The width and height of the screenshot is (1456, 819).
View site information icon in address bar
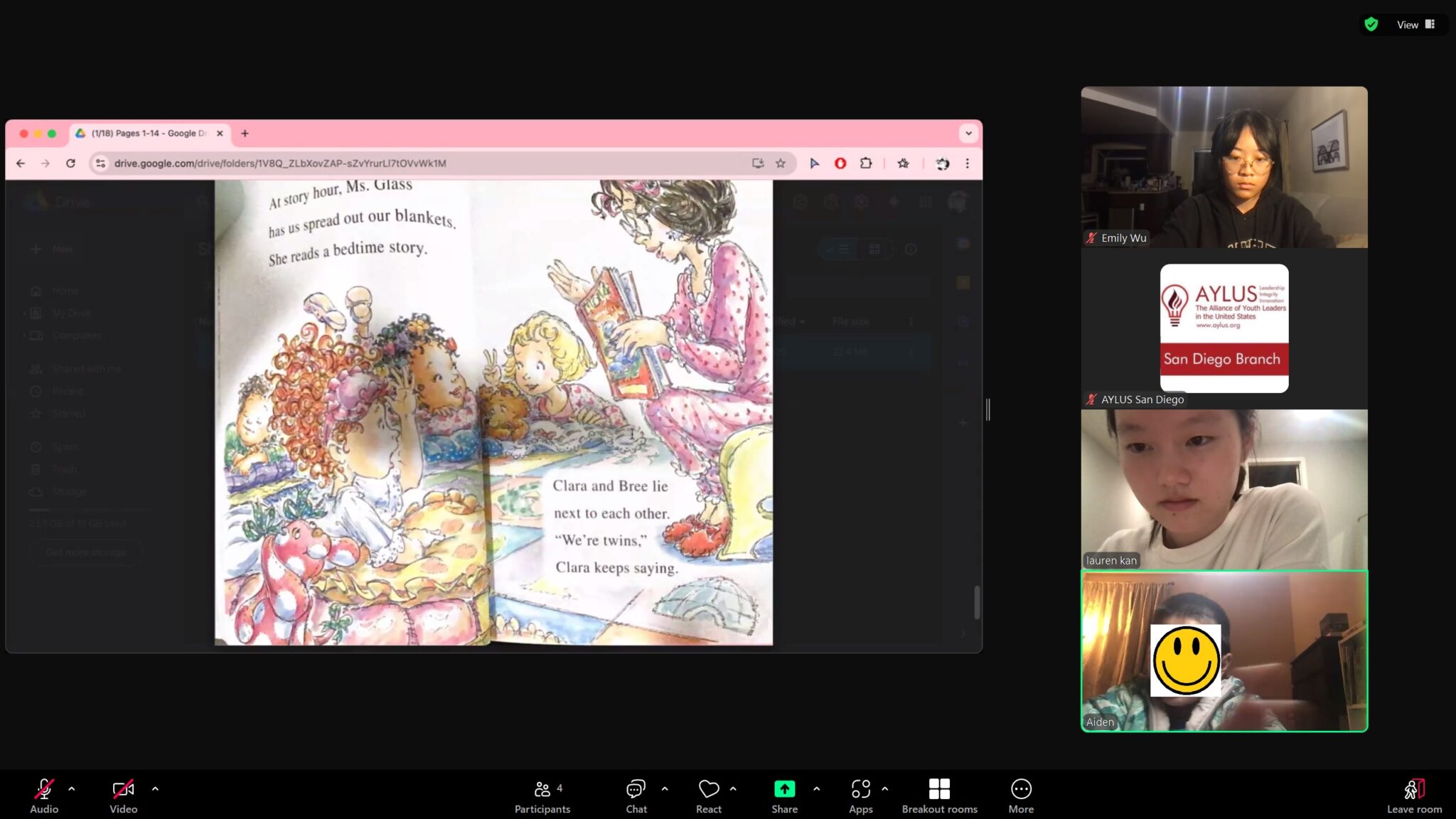[x=100, y=164]
